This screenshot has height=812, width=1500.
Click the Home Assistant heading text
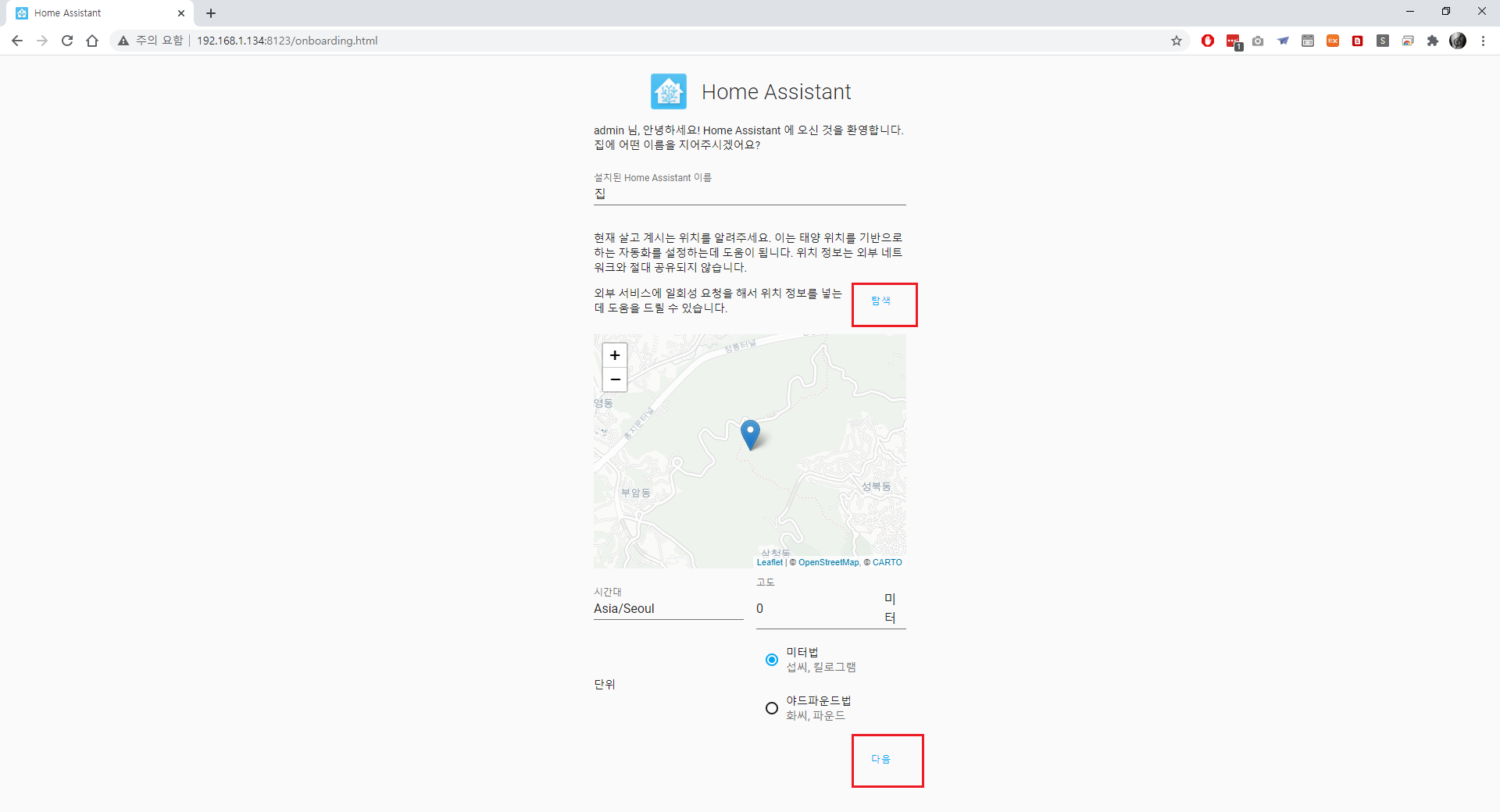click(x=776, y=92)
